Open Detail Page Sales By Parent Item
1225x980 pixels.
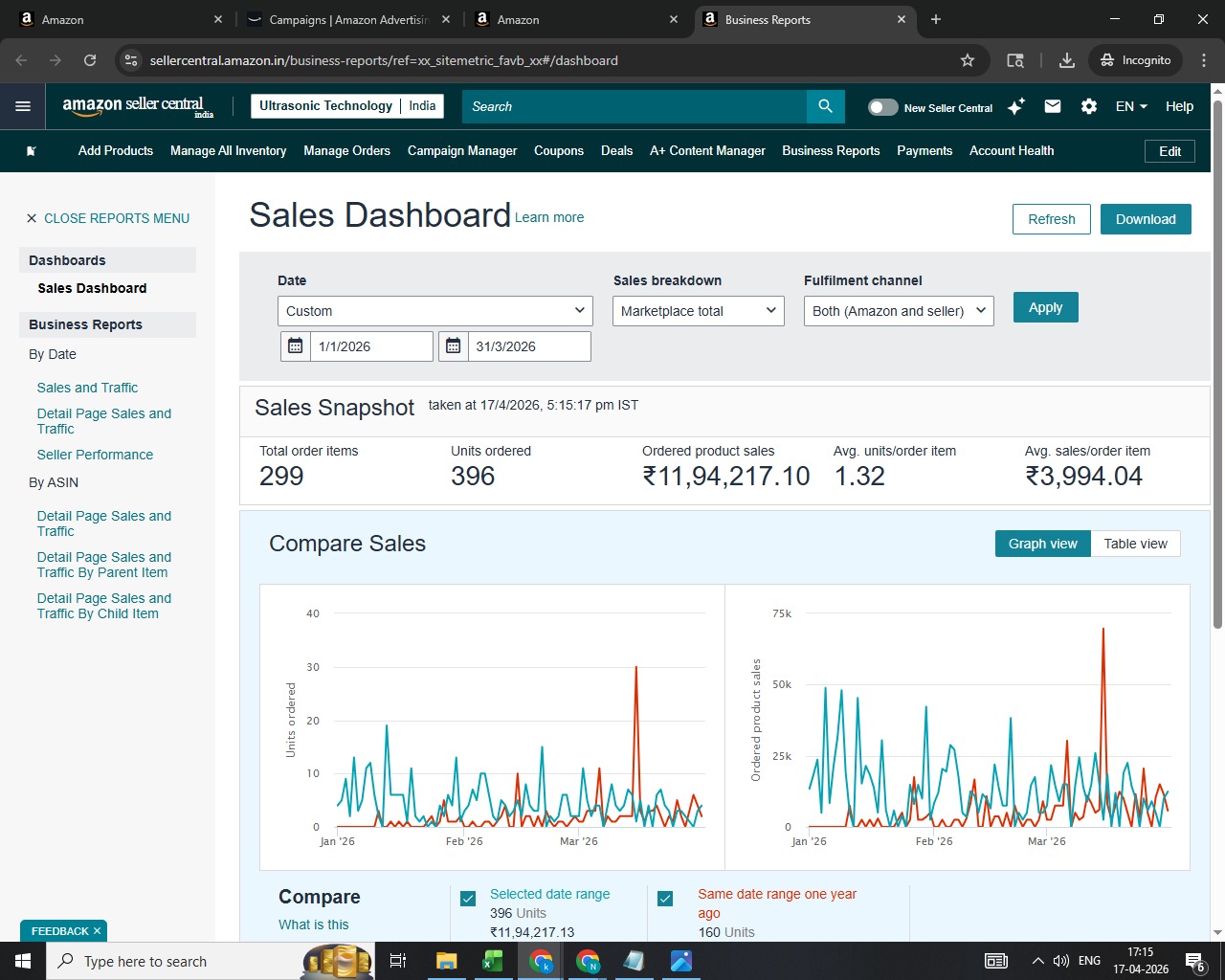[x=103, y=565]
